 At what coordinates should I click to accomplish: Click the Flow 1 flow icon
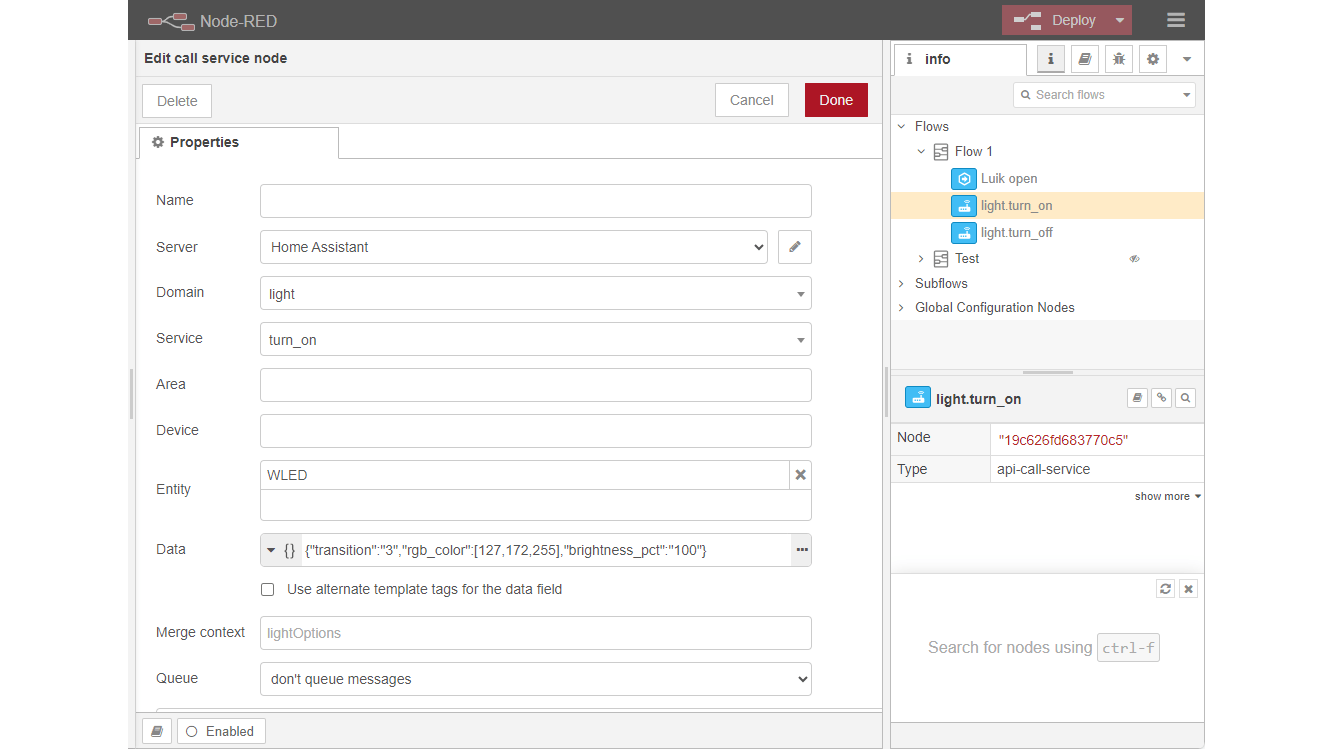coord(941,152)
